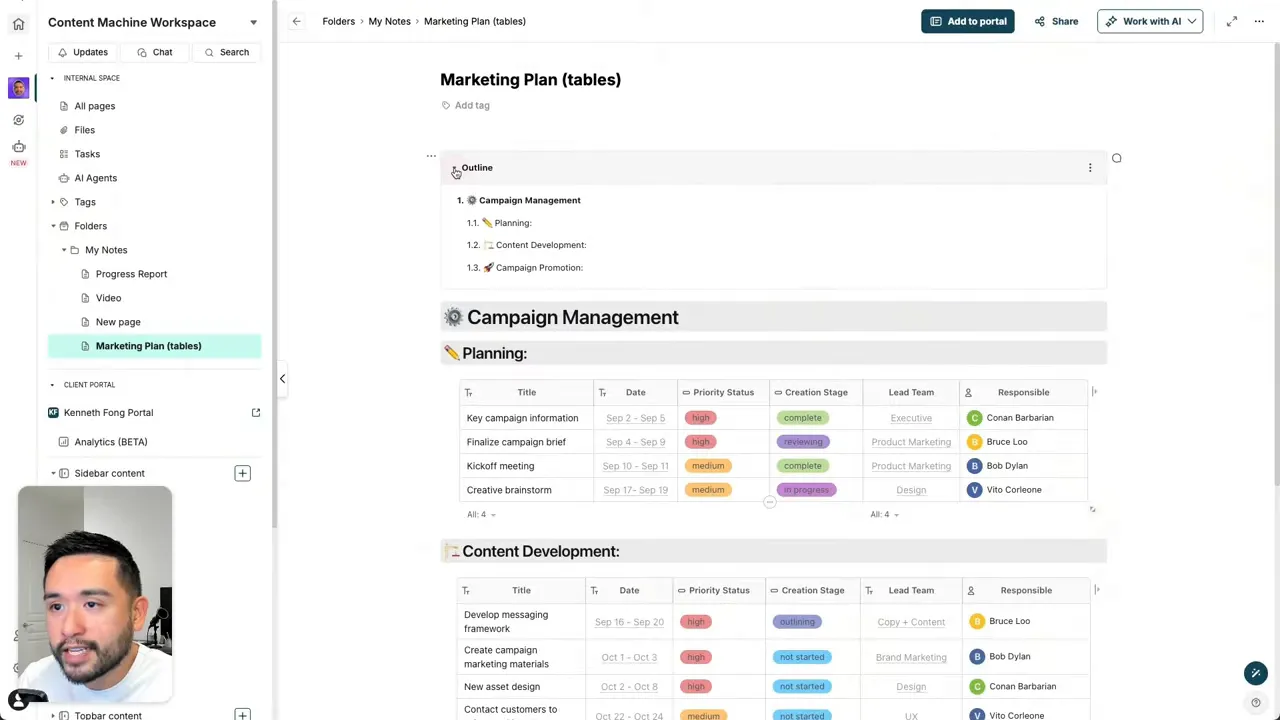The width and height of the screenshot is (1280, 720).
Task: Open My Notes in the breadcrumb
Action: 389,21
